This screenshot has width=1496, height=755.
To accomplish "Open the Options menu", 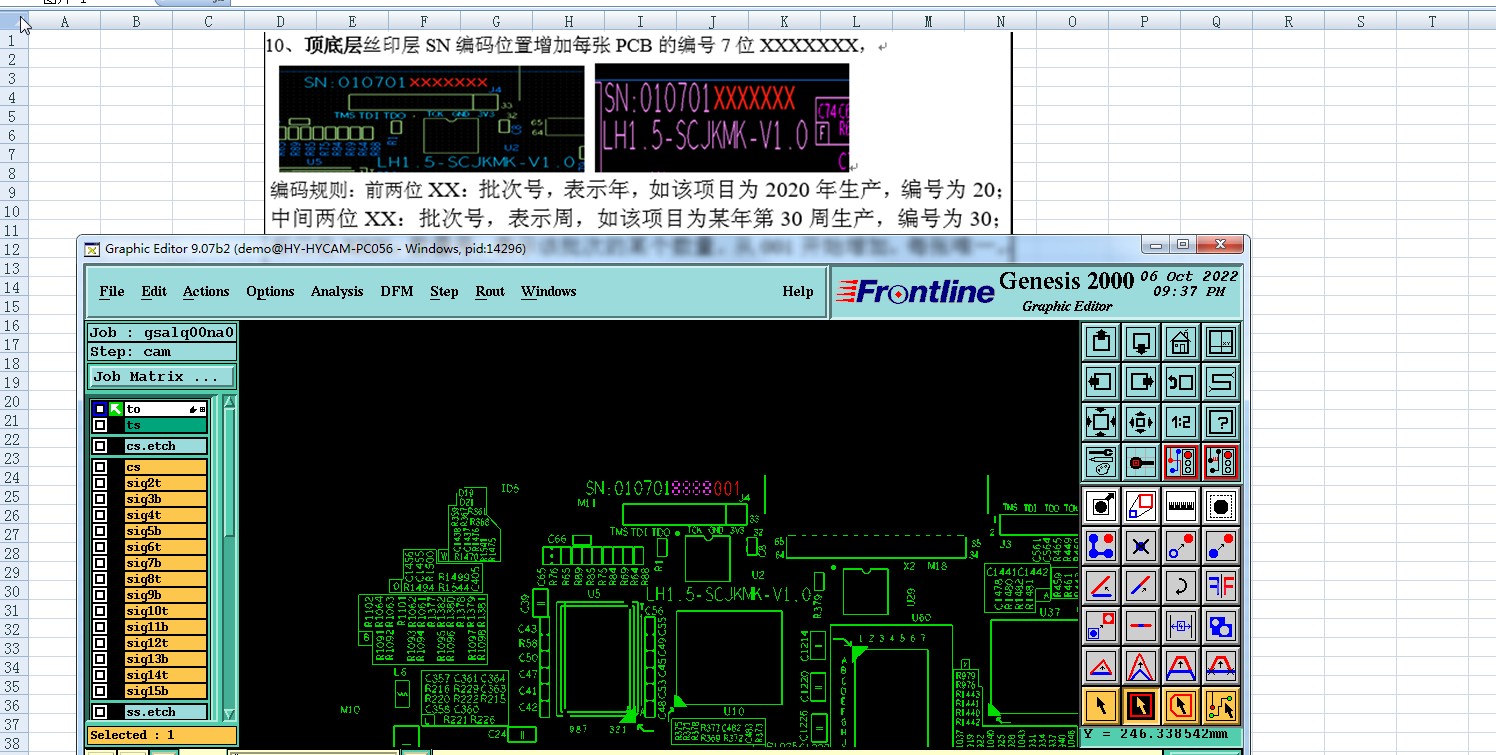I will 270,291.
